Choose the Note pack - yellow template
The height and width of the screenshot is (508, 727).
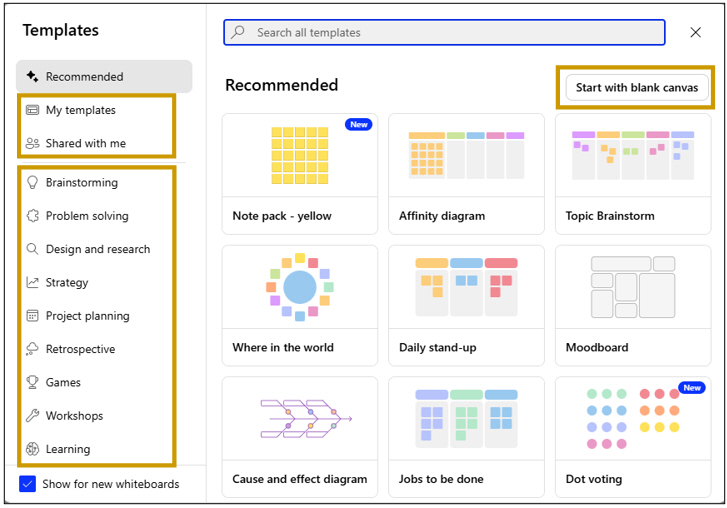point(300,174)
